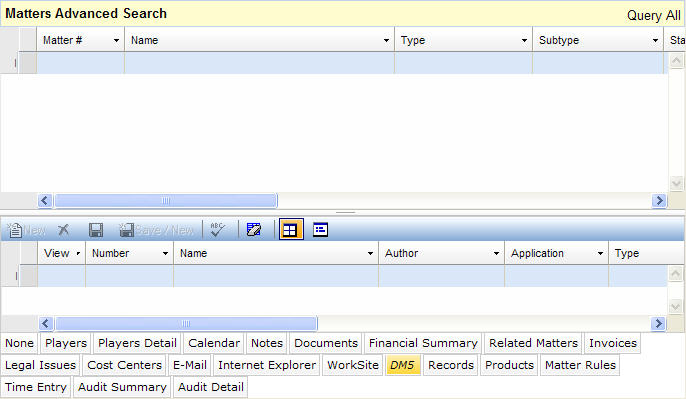Image resolution: width=686 pixels, height=399 pixels.
Task: Click the Delete (X) toolbar icon
Action: (63, 230)
